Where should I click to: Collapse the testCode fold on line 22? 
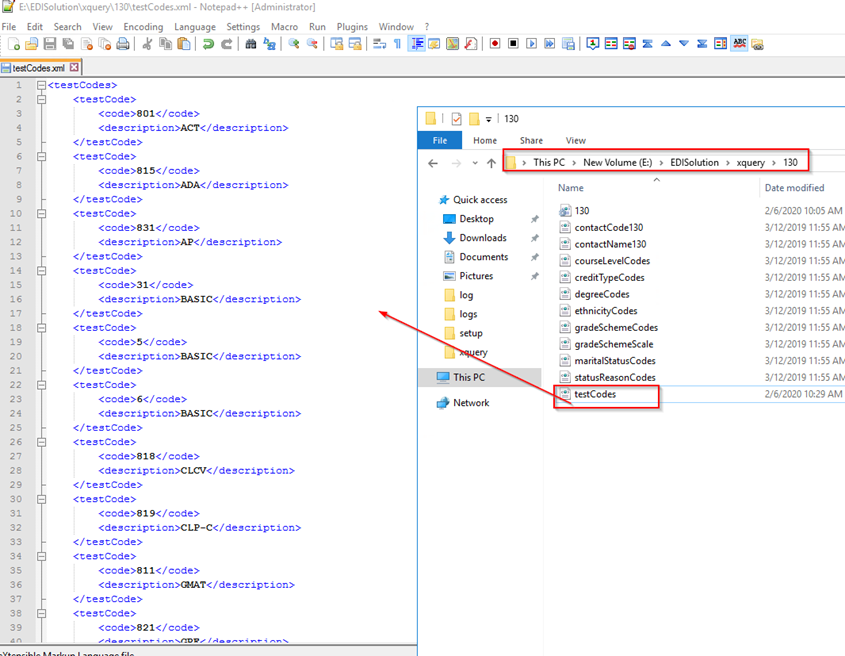tap(41, 385)
